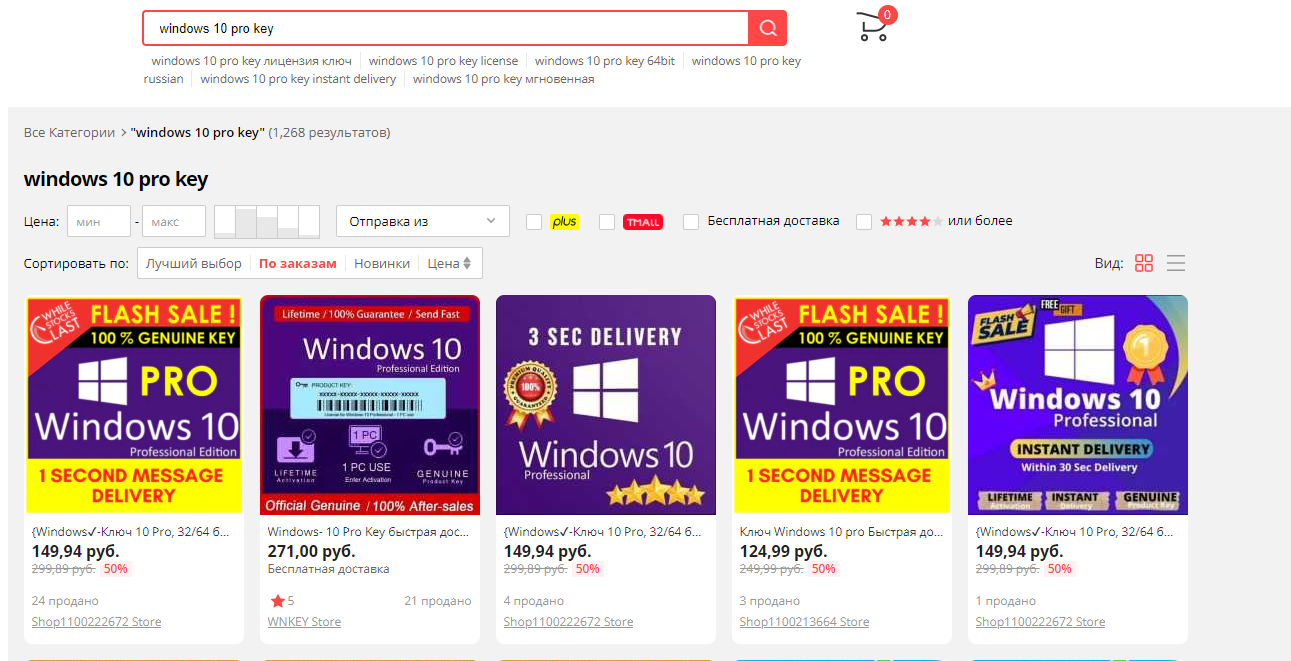The height and width of the screenshot is (661, 1291).
Task: Open the Все Категории breadcrumb link
Action: 70,132
